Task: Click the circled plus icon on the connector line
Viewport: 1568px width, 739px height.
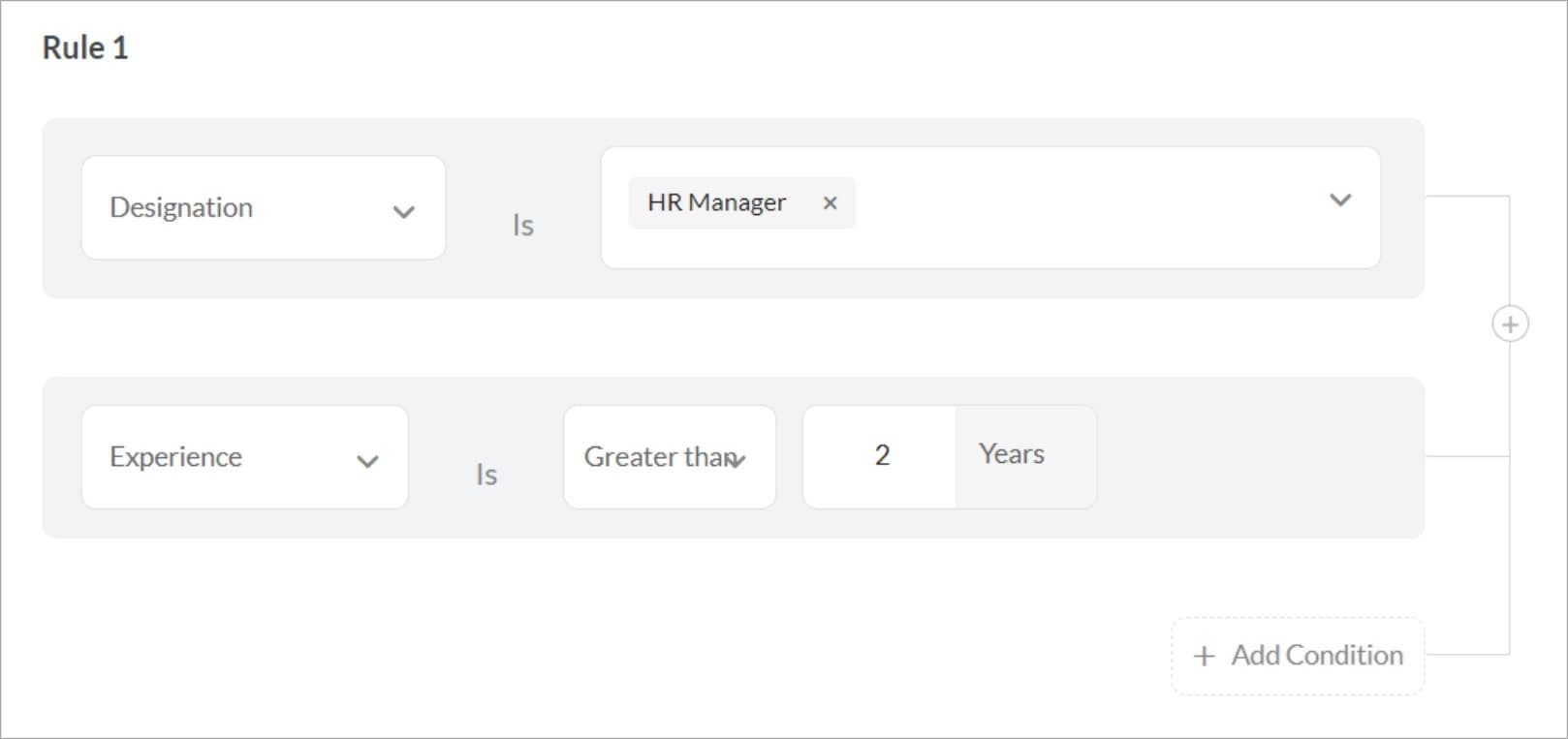Action: 1510,324
